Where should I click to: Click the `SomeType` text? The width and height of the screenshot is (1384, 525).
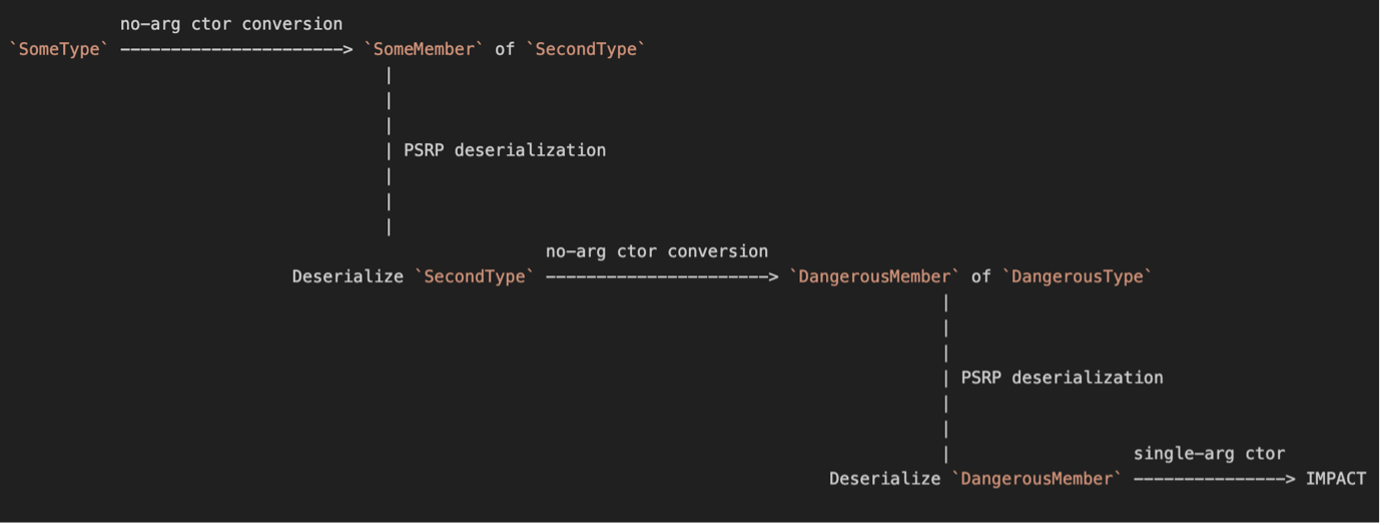pyautogui.click(x=59, y=49)
